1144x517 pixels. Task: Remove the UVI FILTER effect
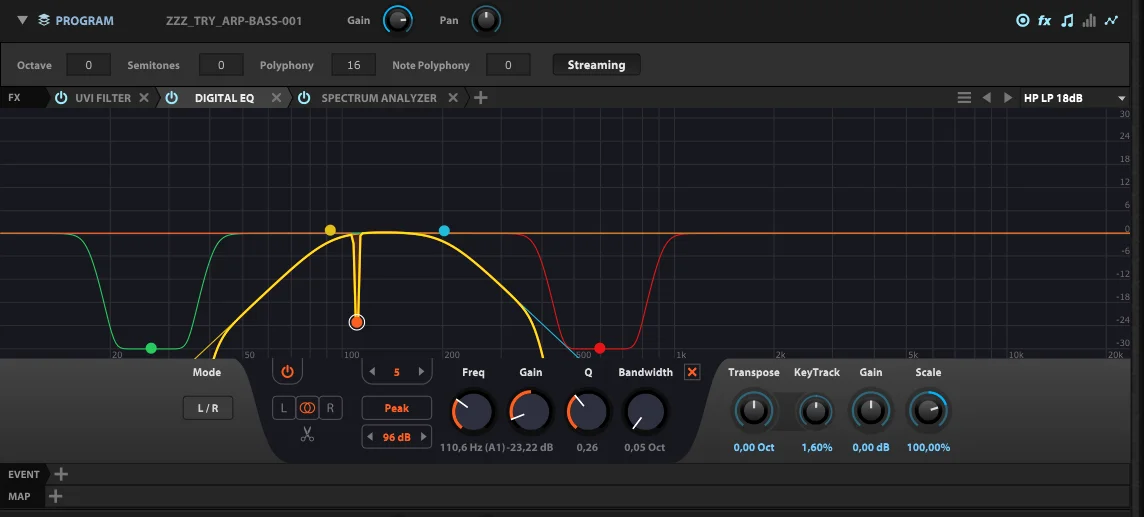144,98
